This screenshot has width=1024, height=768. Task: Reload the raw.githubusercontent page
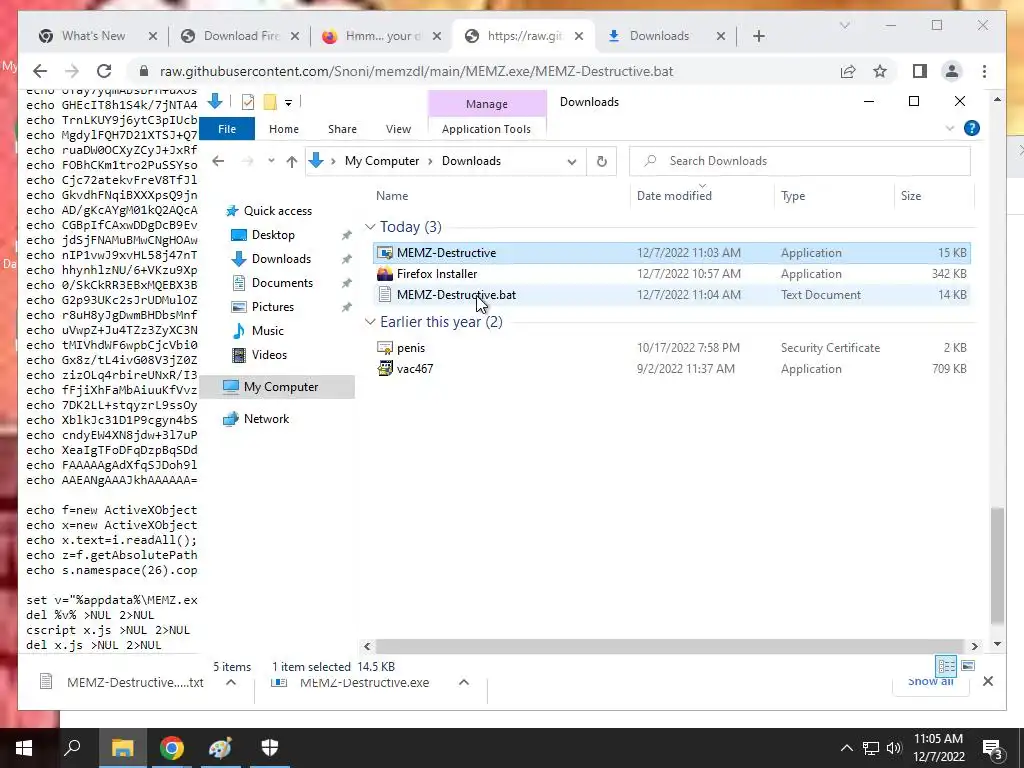pos(104,71)
